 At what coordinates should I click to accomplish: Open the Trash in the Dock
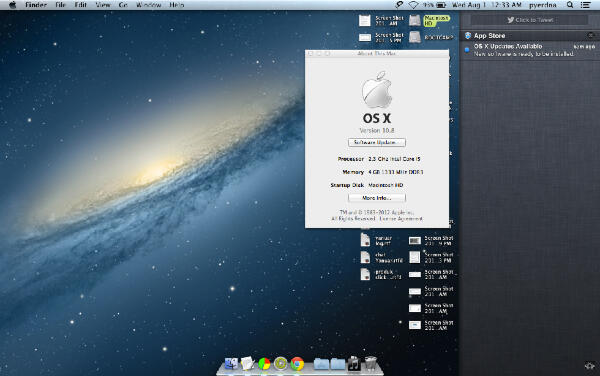(x=370, y=363)
